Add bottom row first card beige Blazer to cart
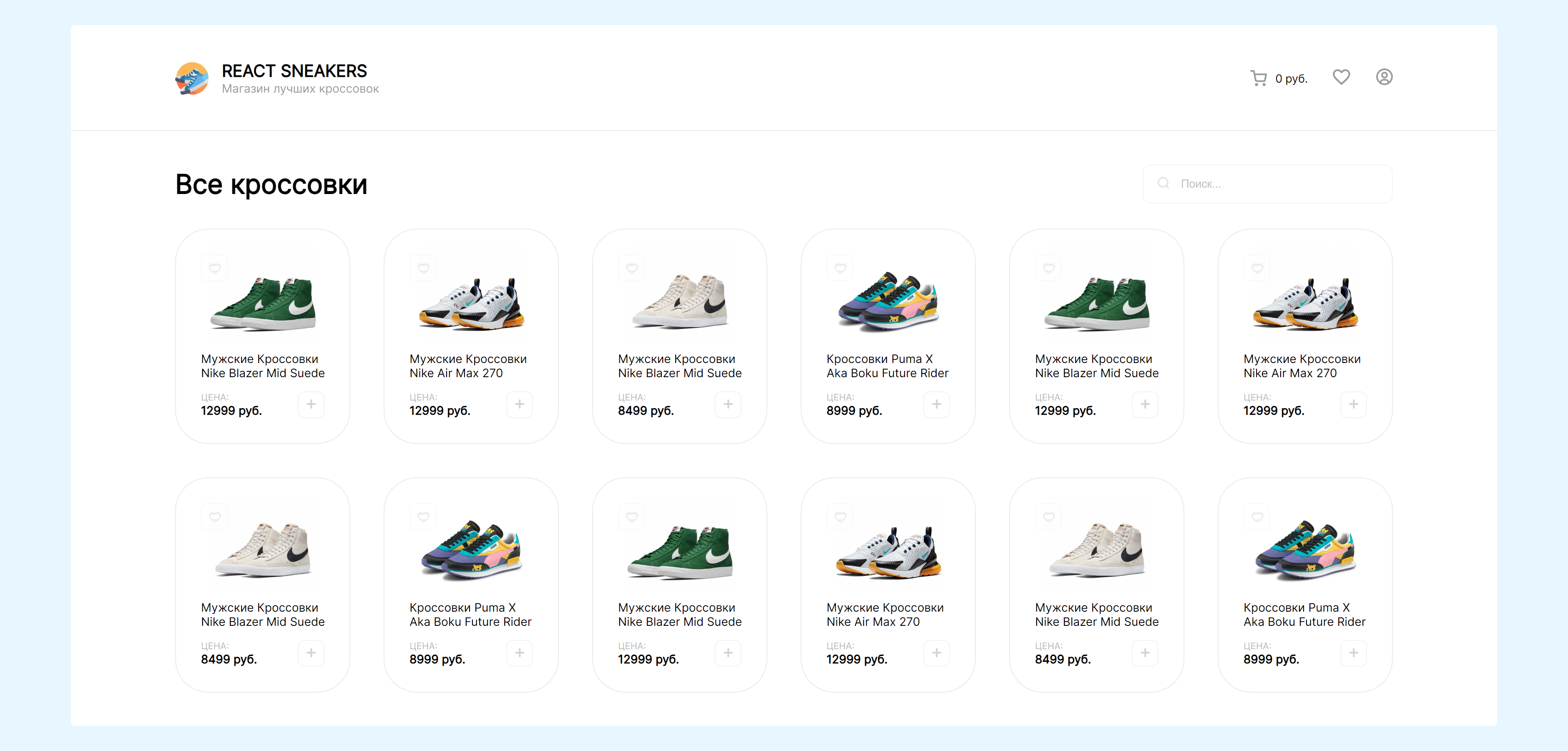Image resolution: width=1568 pixels, height=751 pixels. [x=311, y=653]
